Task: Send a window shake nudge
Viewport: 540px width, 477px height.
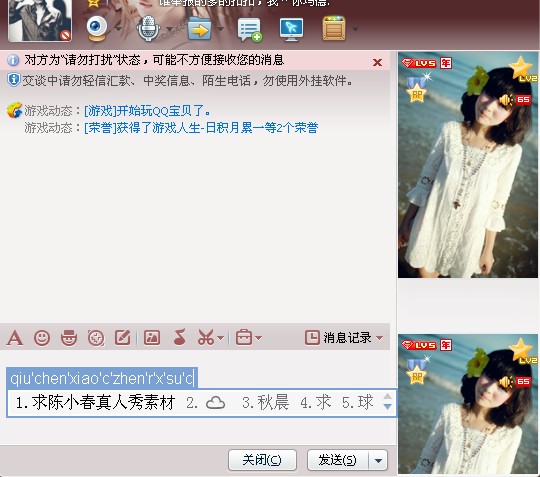Action: [96, 338]
